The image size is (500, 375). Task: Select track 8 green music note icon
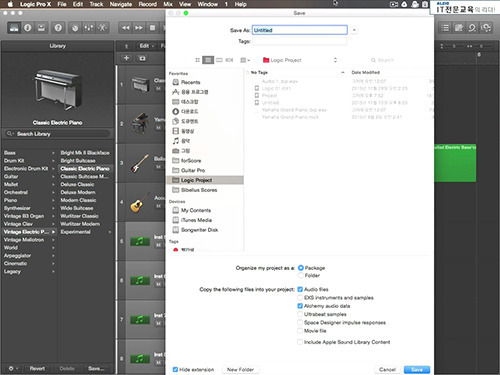[x=140, y=359]
